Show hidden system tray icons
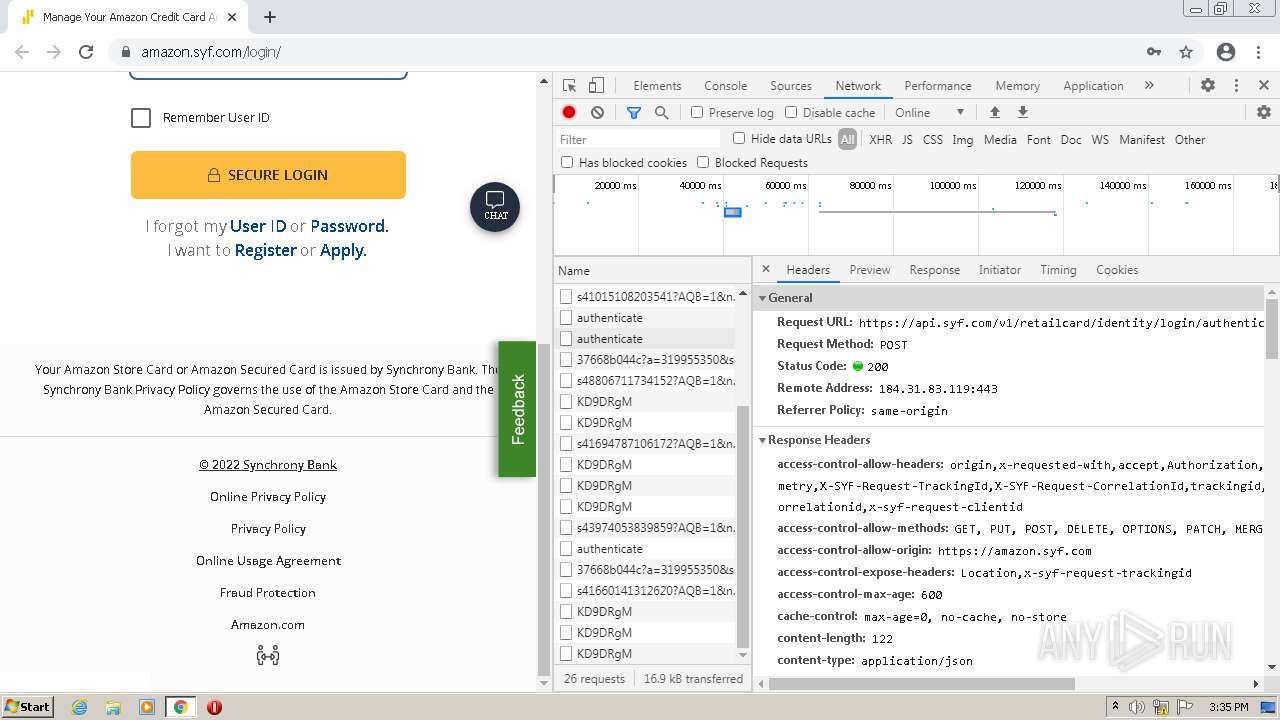This screenshot has height=720, width=1280. point(1115,707)
